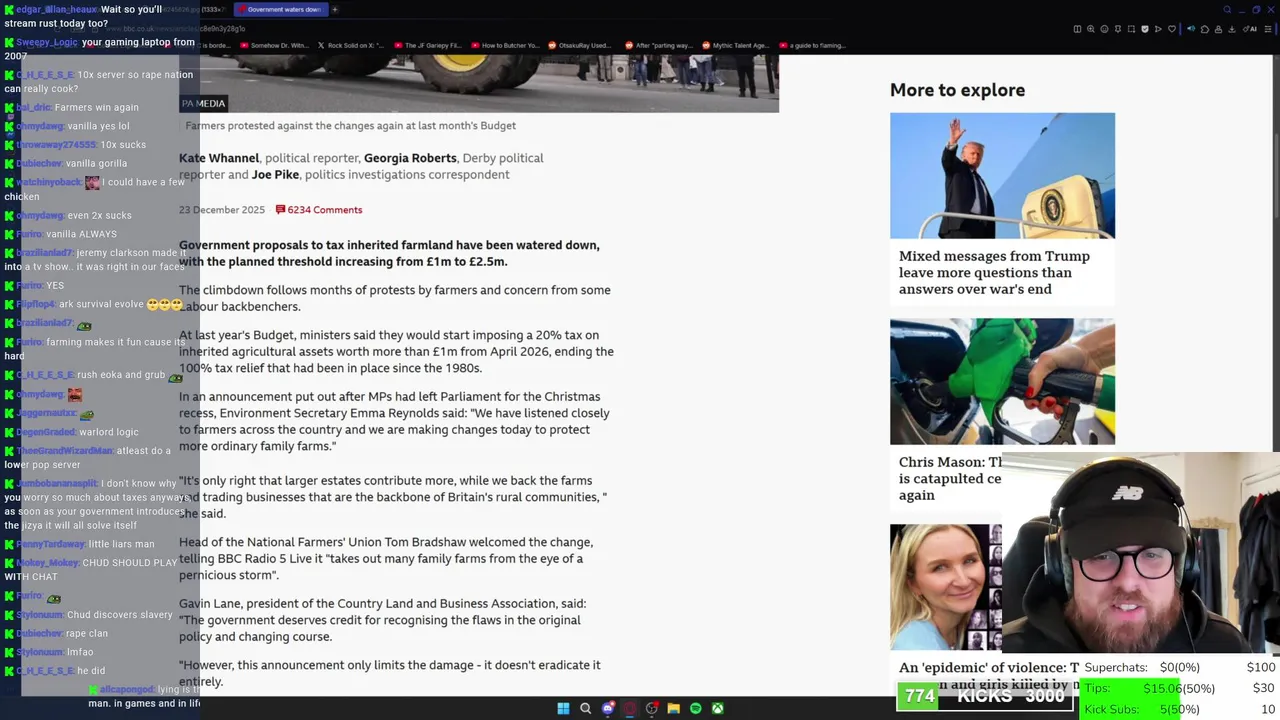Open a new tab with plus button
Image resolution: width=1280 pixels, height=720 pixels.
point(335,9)
